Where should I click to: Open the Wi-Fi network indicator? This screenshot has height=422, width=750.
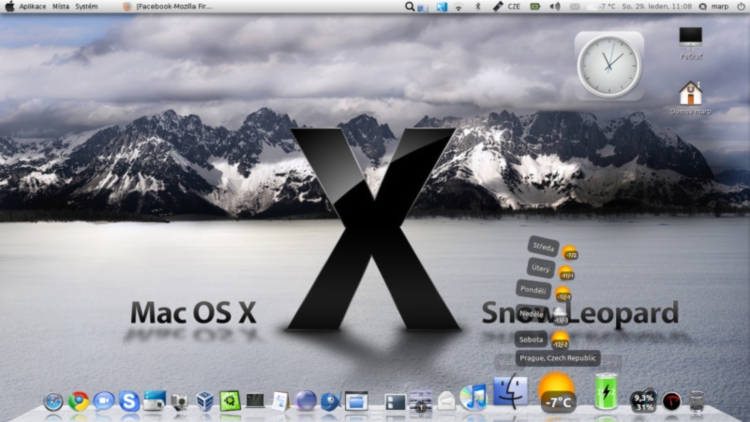pos(459,7)
